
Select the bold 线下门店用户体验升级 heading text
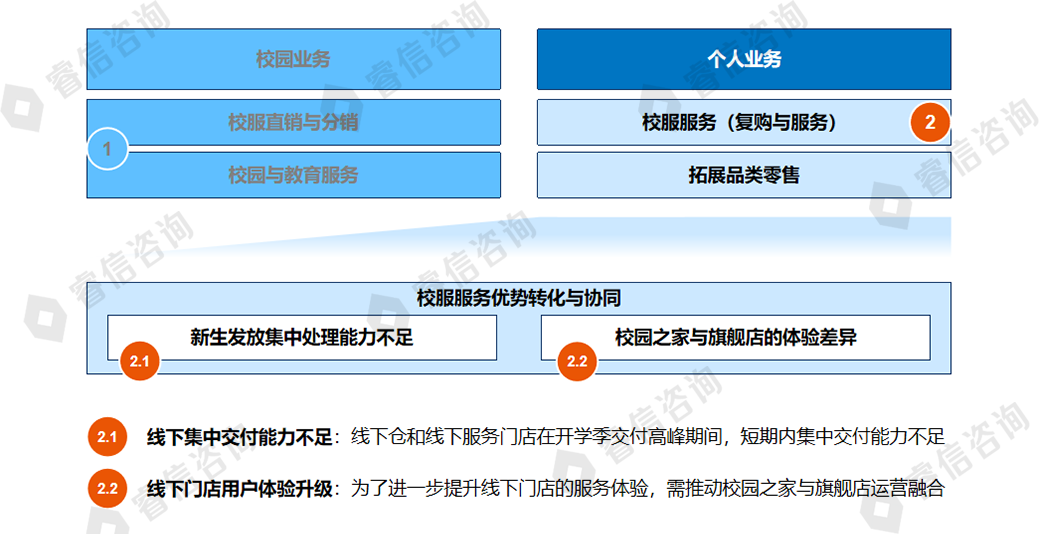pyautogui.click(x=238, y=489)
